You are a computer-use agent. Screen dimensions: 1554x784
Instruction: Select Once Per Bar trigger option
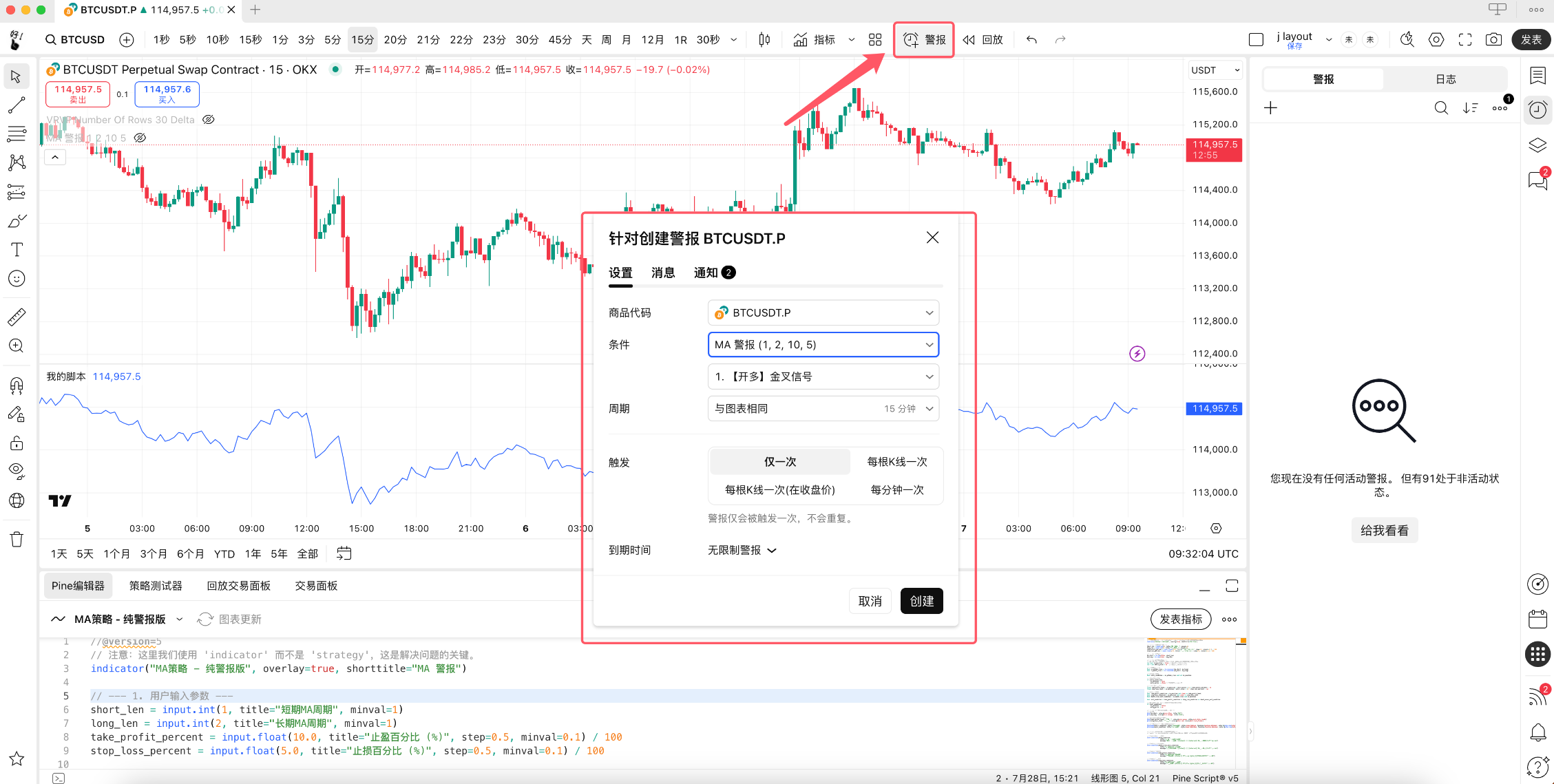897,462
